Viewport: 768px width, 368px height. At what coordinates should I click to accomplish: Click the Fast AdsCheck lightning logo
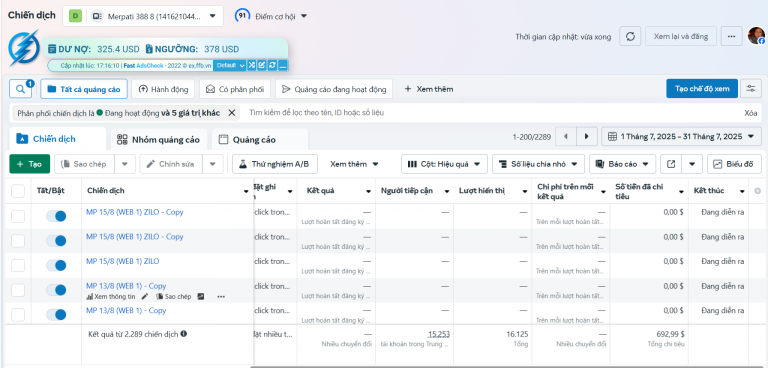[x=24, y=48]
